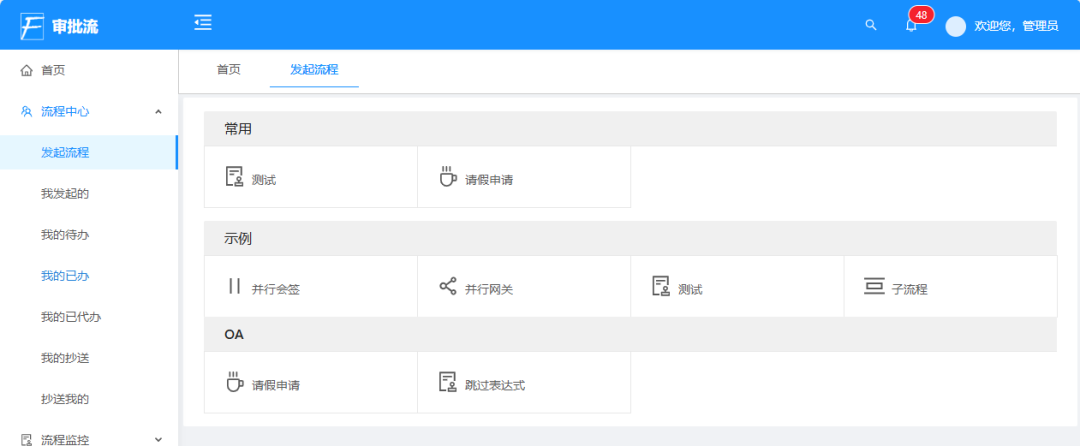Click the 子流程 sub-process icon
Image resolution: width=1080 pixels, height=446 pixels.
[874, 287]
